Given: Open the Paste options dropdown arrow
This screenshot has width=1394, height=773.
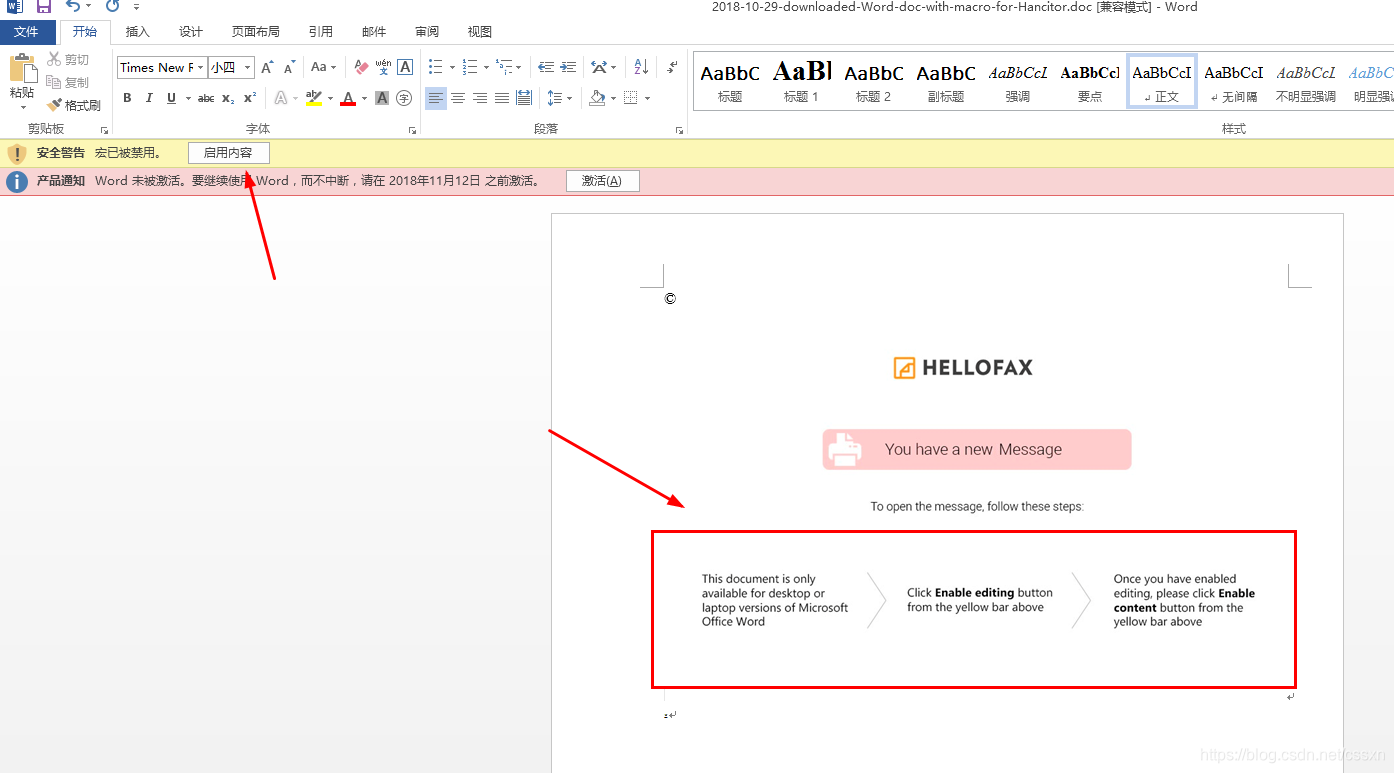Looking at the screenshot, I should [22, 106].
